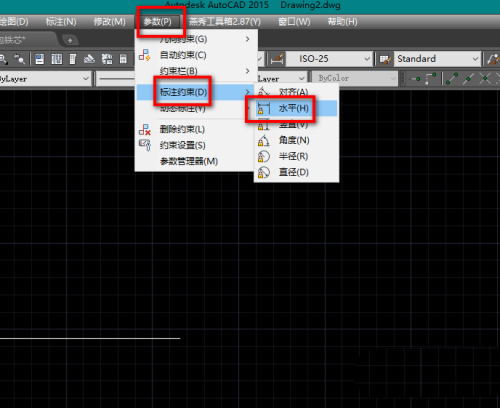500x408 pixels.
Task: Open the 标注(N) menu
Action: coord(61,22)
